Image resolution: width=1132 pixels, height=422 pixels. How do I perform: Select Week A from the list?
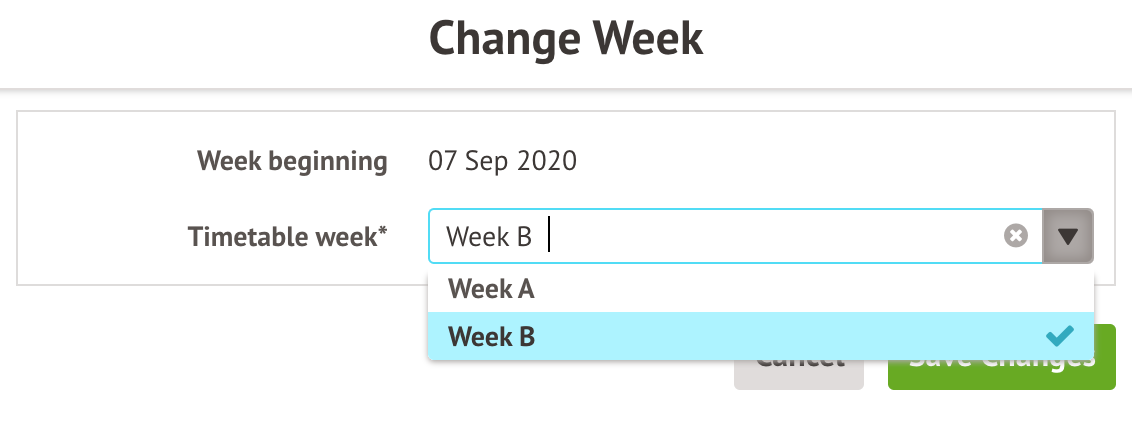(491, 289)
